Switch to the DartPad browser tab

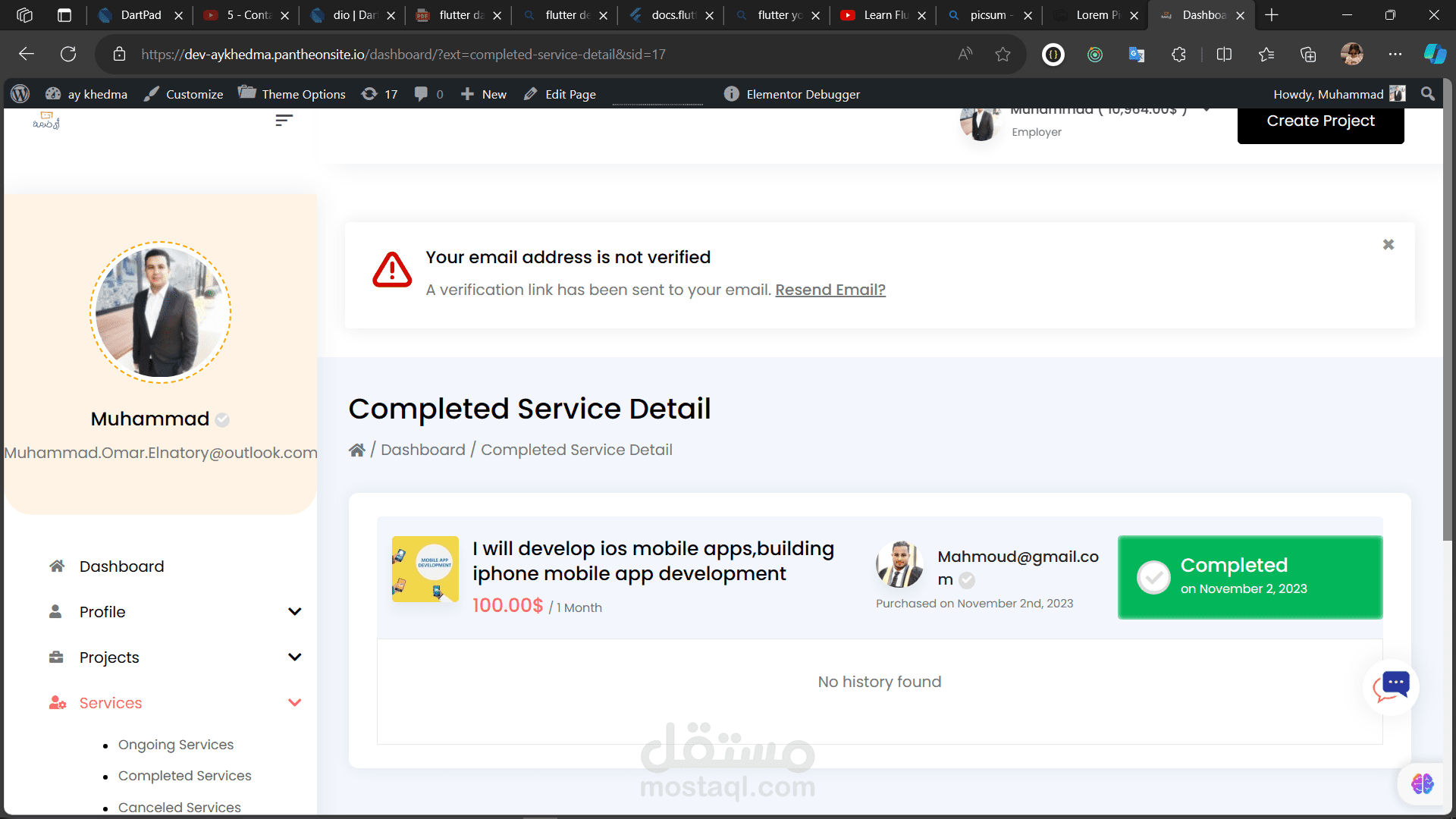(x=140, y=15)
